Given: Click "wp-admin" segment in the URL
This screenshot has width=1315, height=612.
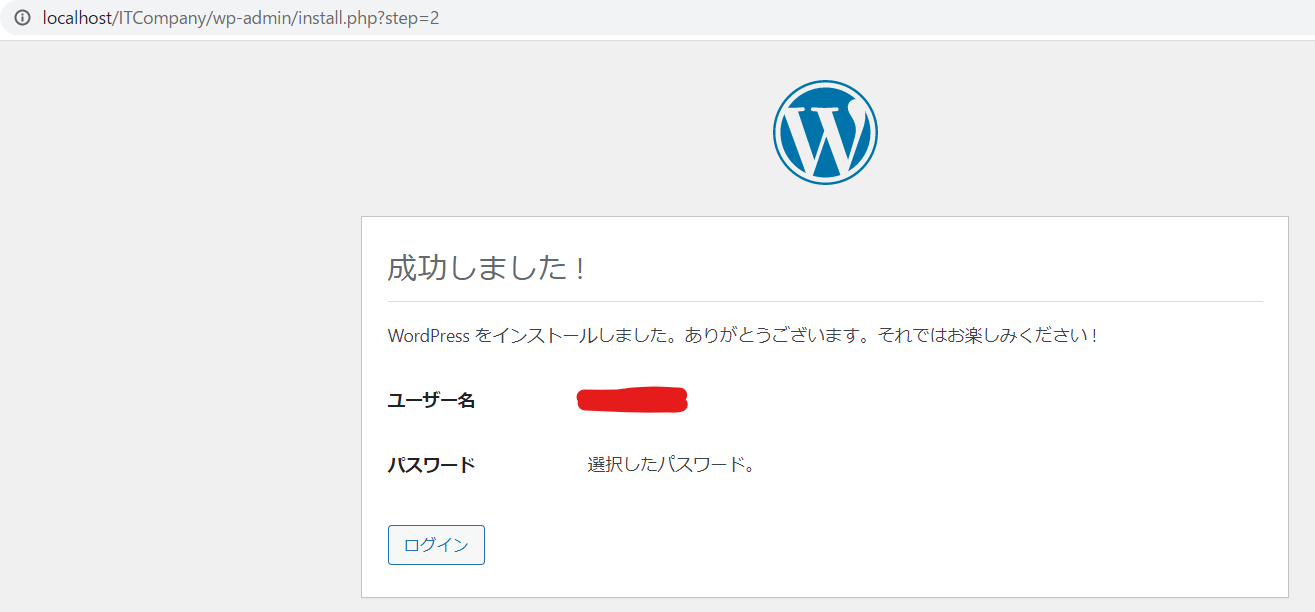Looking at the screenshot, I should (246, 19).
